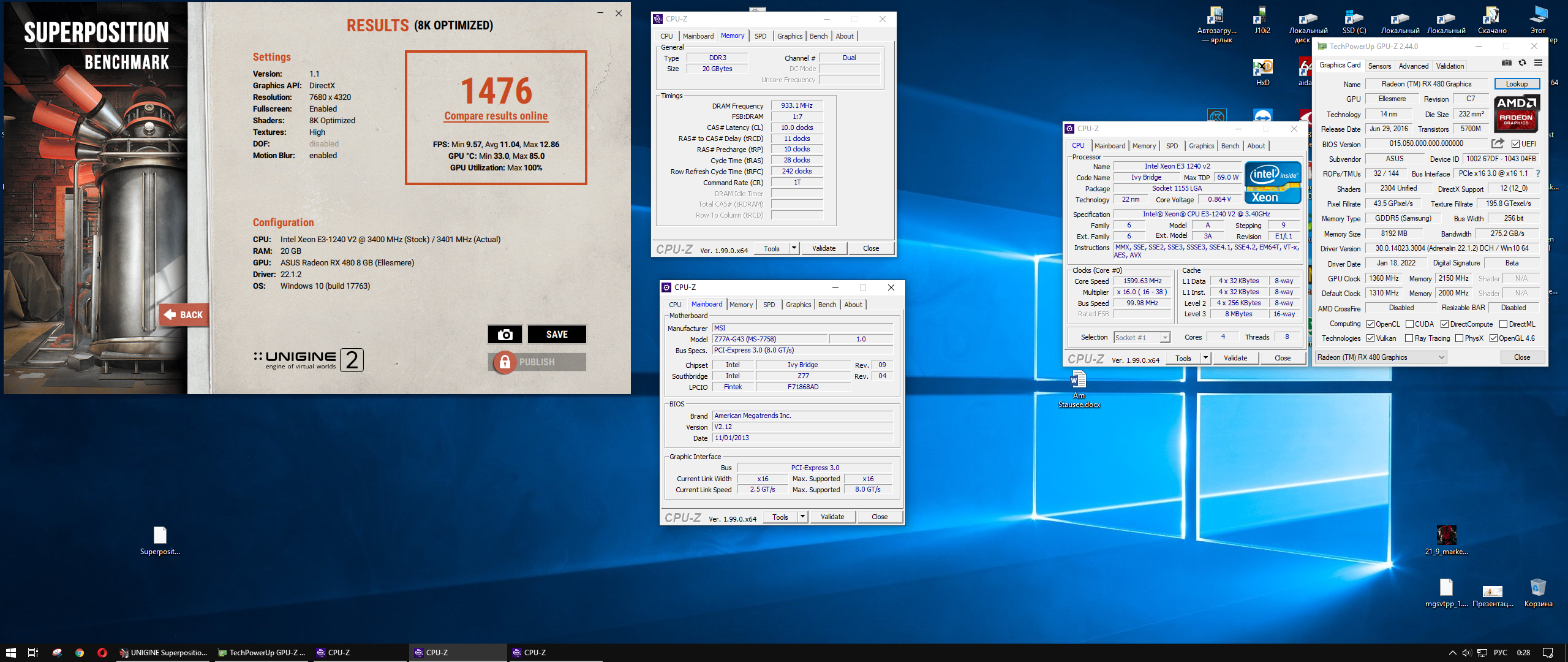Viewport: 1568px width, 662px height.
Task: Launch Opera from the taskbar
Action: click(102, 653)
